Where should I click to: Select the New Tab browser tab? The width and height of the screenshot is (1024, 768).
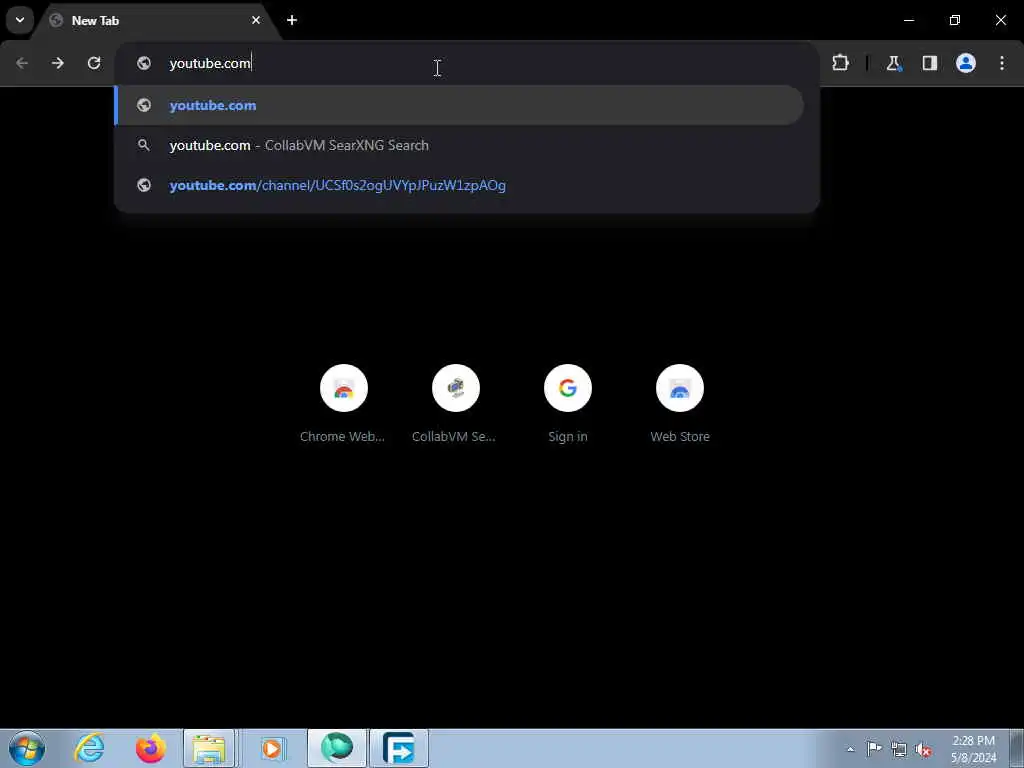click(x=155, y=20)
